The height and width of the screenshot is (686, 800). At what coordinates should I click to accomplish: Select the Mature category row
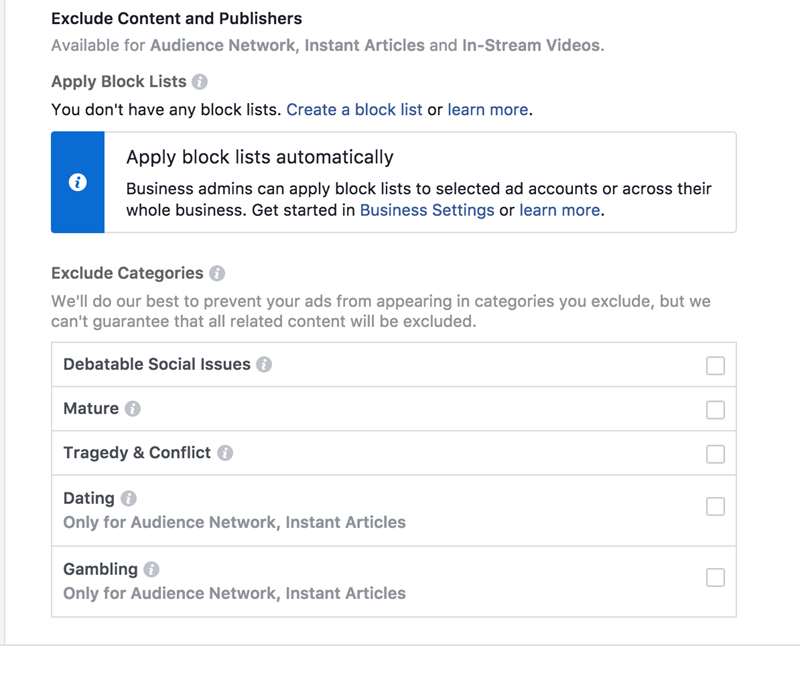tap(400, 409)
